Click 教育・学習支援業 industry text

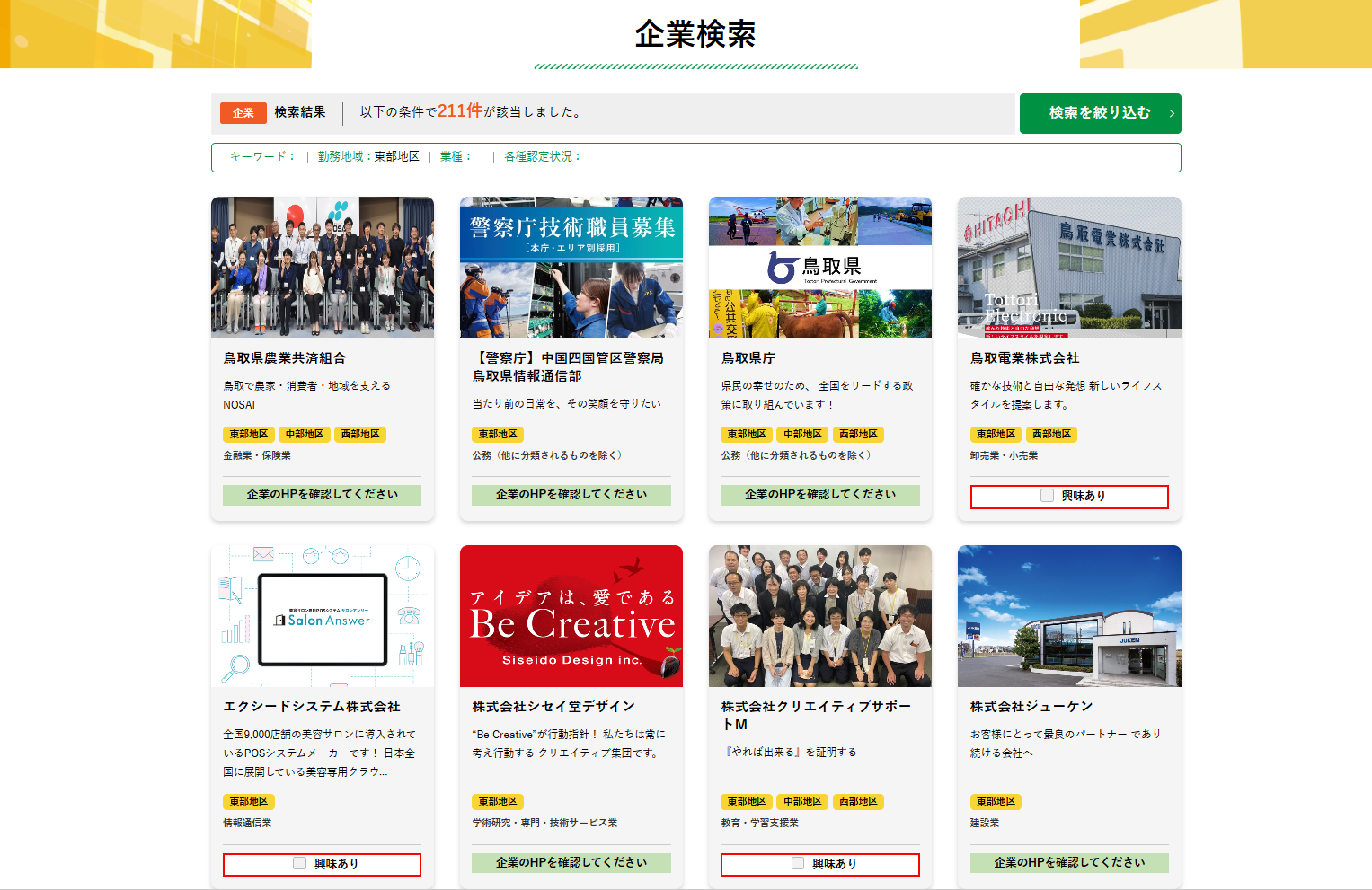tap(759, 824)
